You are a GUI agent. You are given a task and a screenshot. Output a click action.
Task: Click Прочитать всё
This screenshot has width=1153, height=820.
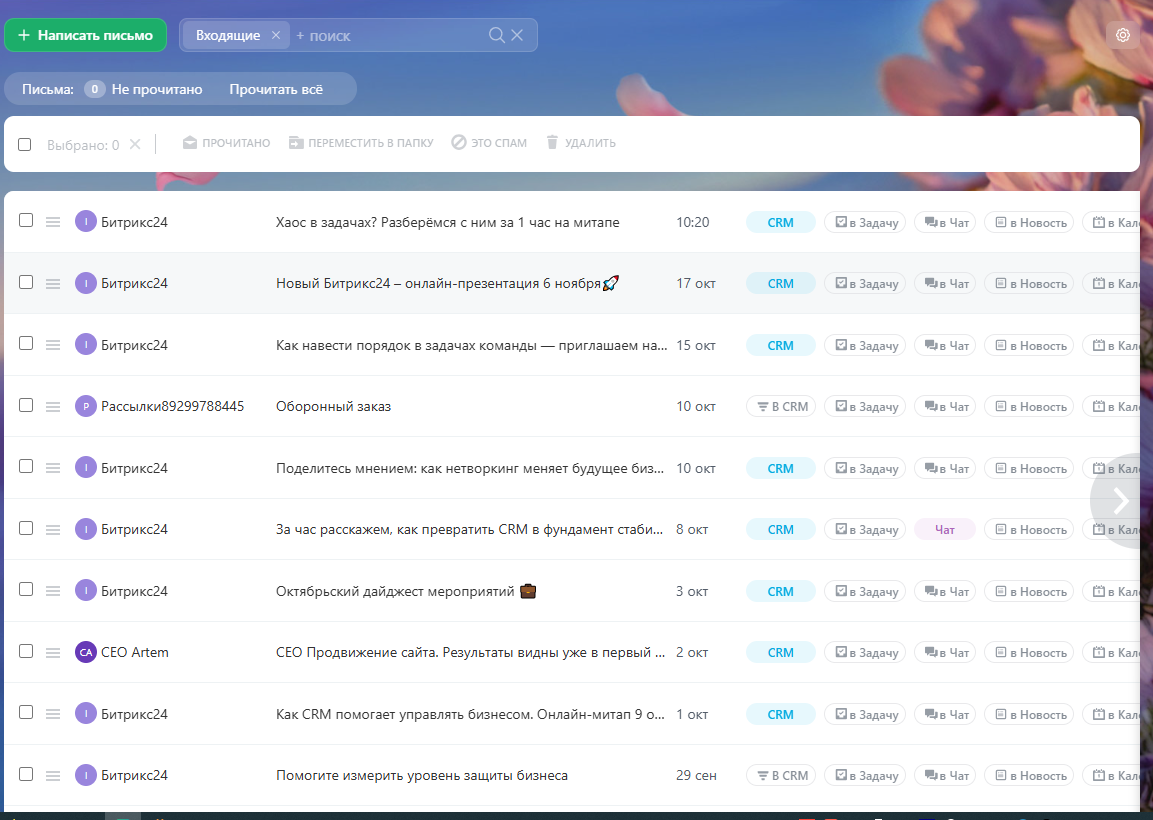coord(276,89)
